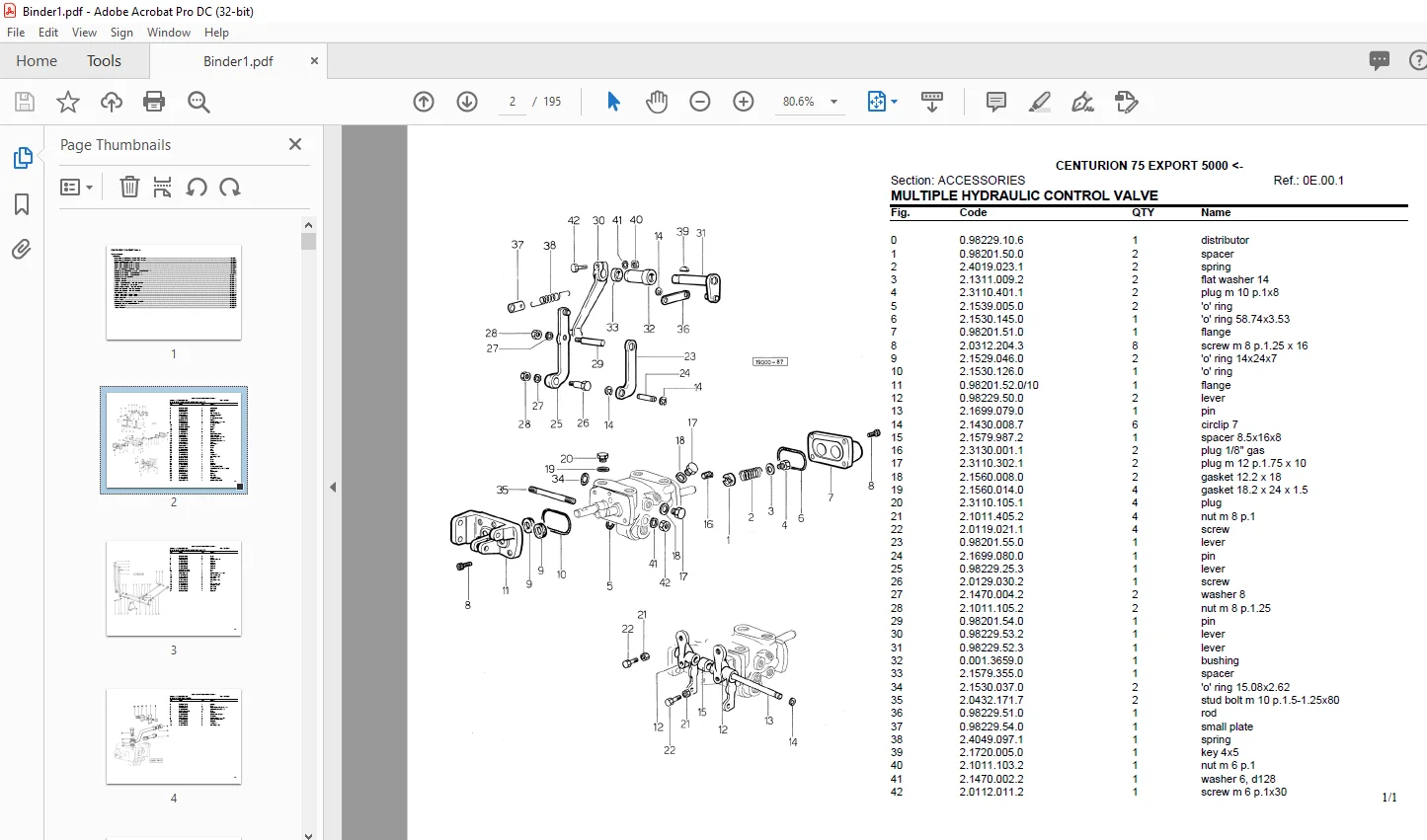Add the document to favorites with star
Image resolution: width=1427 pixels, height=840 pixels.
[68, 102]
